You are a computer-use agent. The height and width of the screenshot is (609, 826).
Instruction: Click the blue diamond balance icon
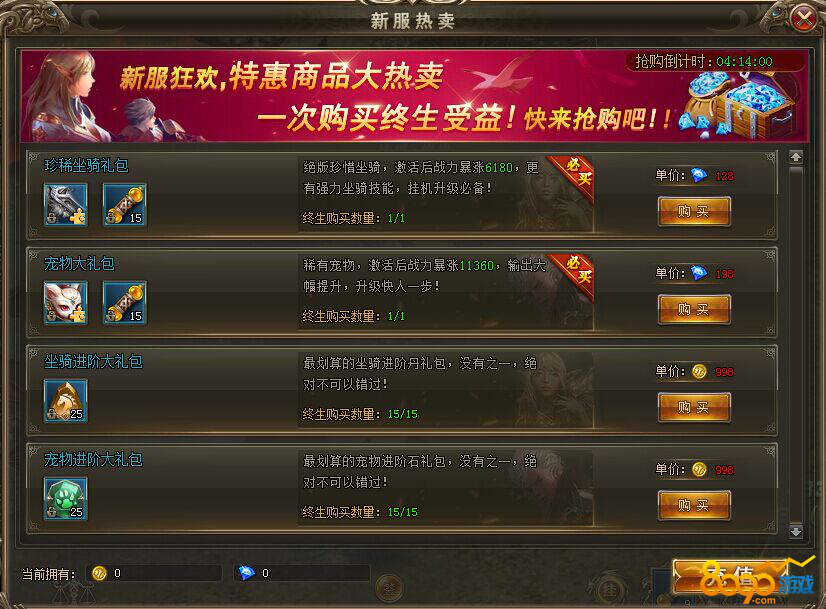[x=247, y=573]
